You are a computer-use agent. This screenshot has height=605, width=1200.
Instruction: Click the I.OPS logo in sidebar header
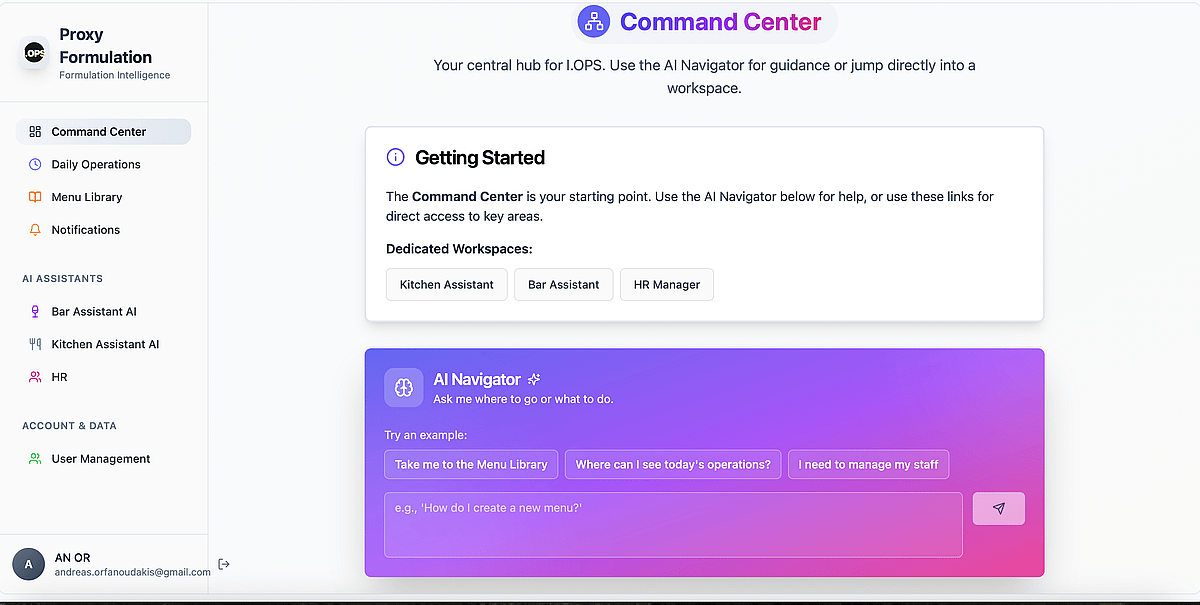(x=35, y=53)
